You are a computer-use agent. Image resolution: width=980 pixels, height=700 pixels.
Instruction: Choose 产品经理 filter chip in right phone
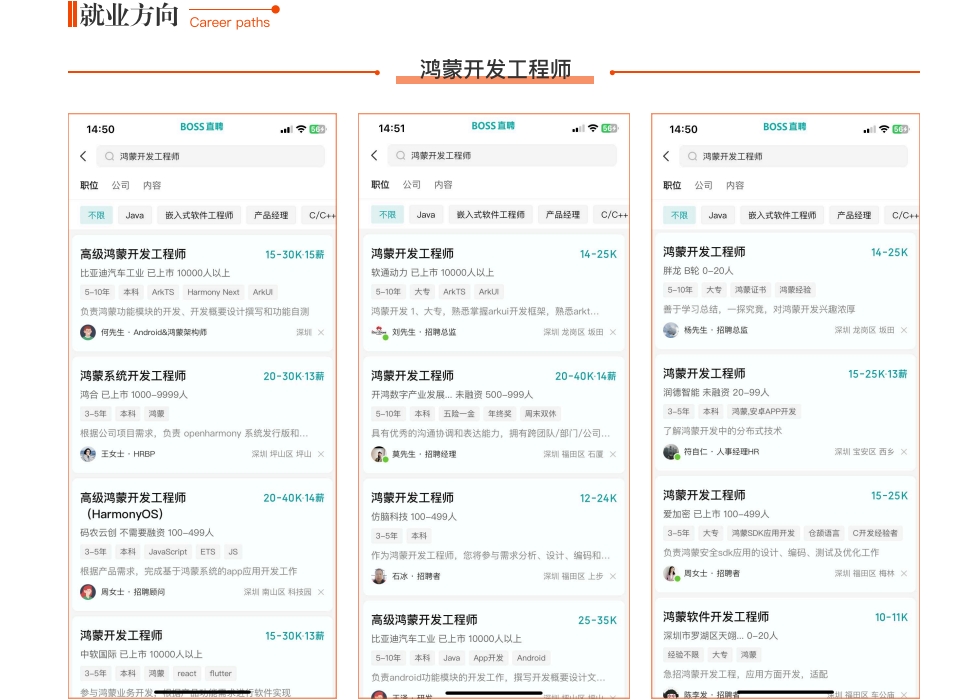(x=854, y=215)
